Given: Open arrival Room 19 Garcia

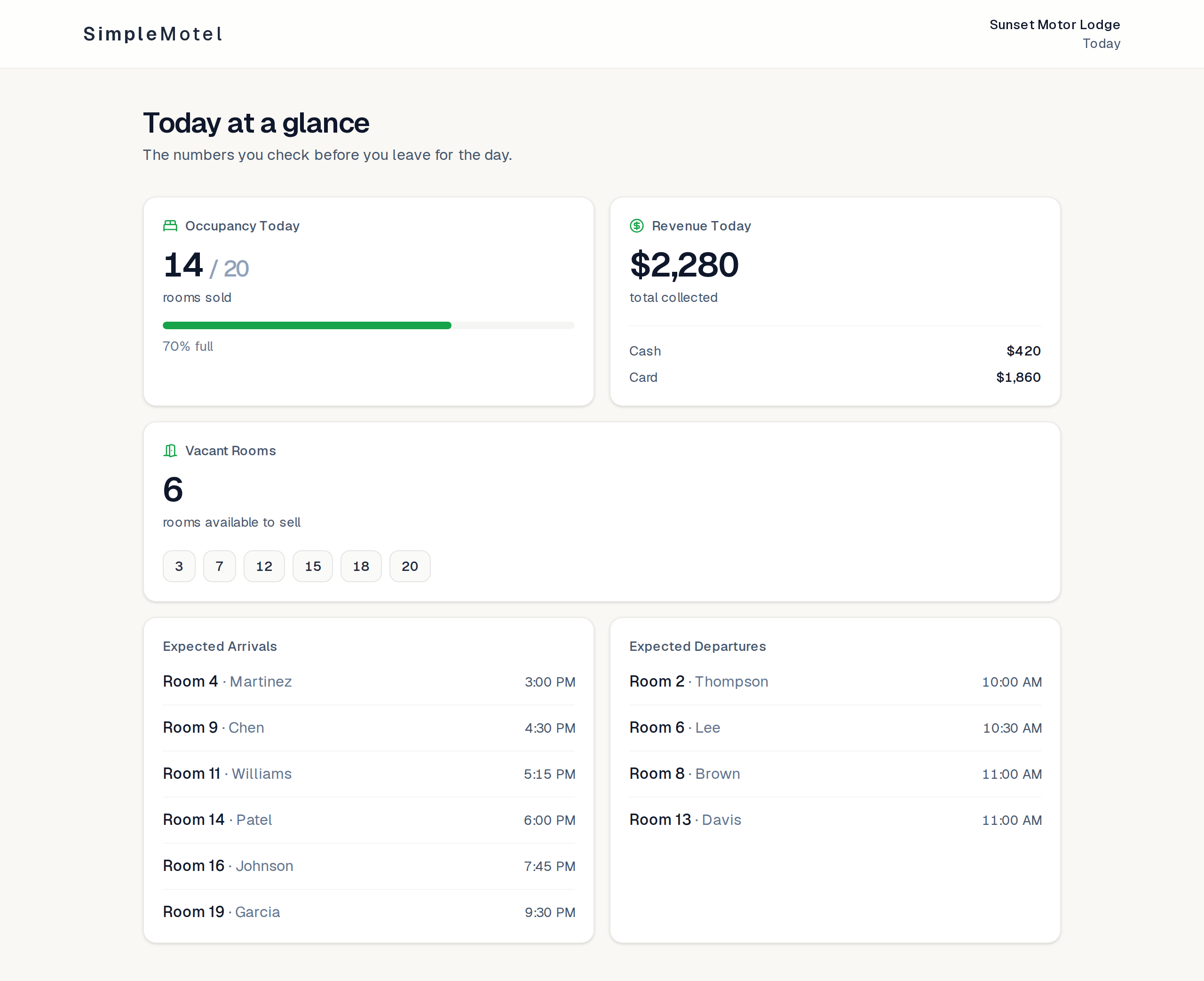Looking at the screenshot, I should click(x=368, y=912).
